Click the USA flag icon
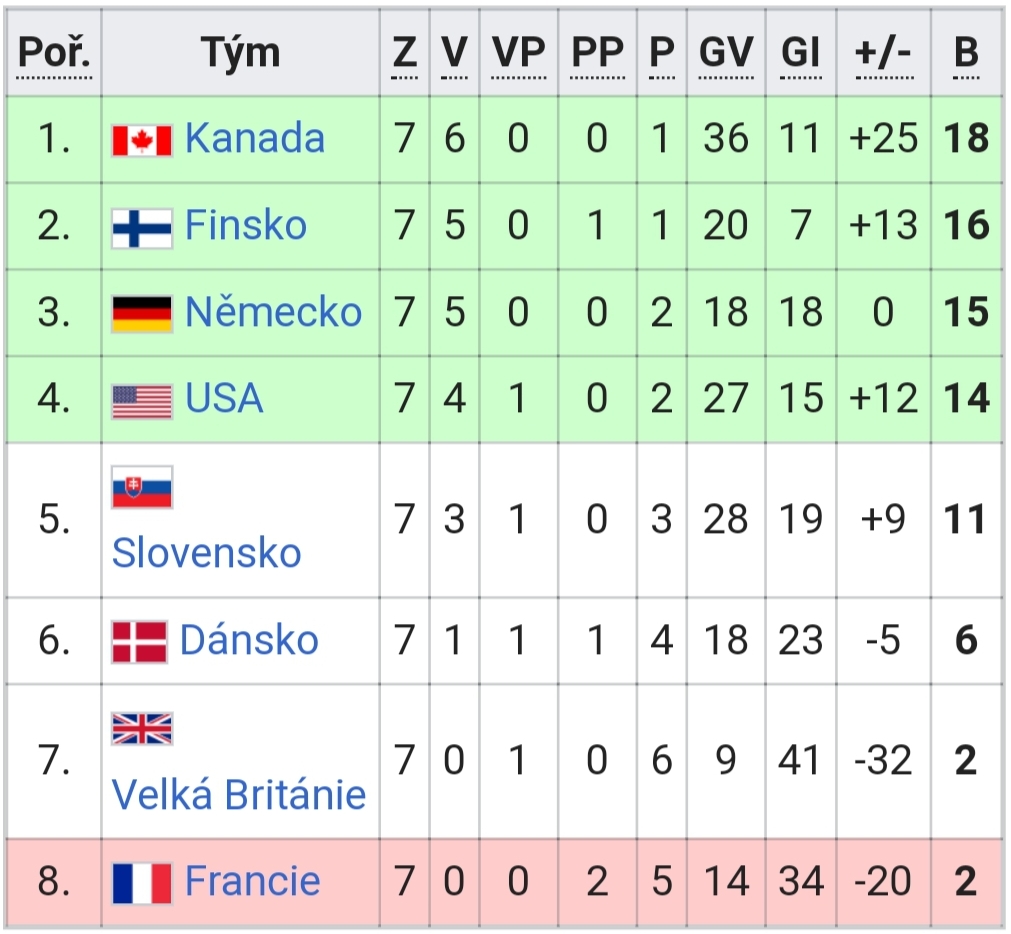This screenshot has height=934, width=1011. click(x=142, y=402)
